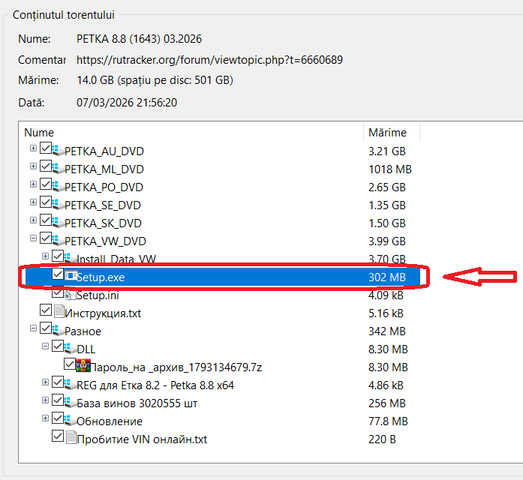Sort by the Mărime column header
The height and width of the screenshot is (480, 523).
coord(391,132)
